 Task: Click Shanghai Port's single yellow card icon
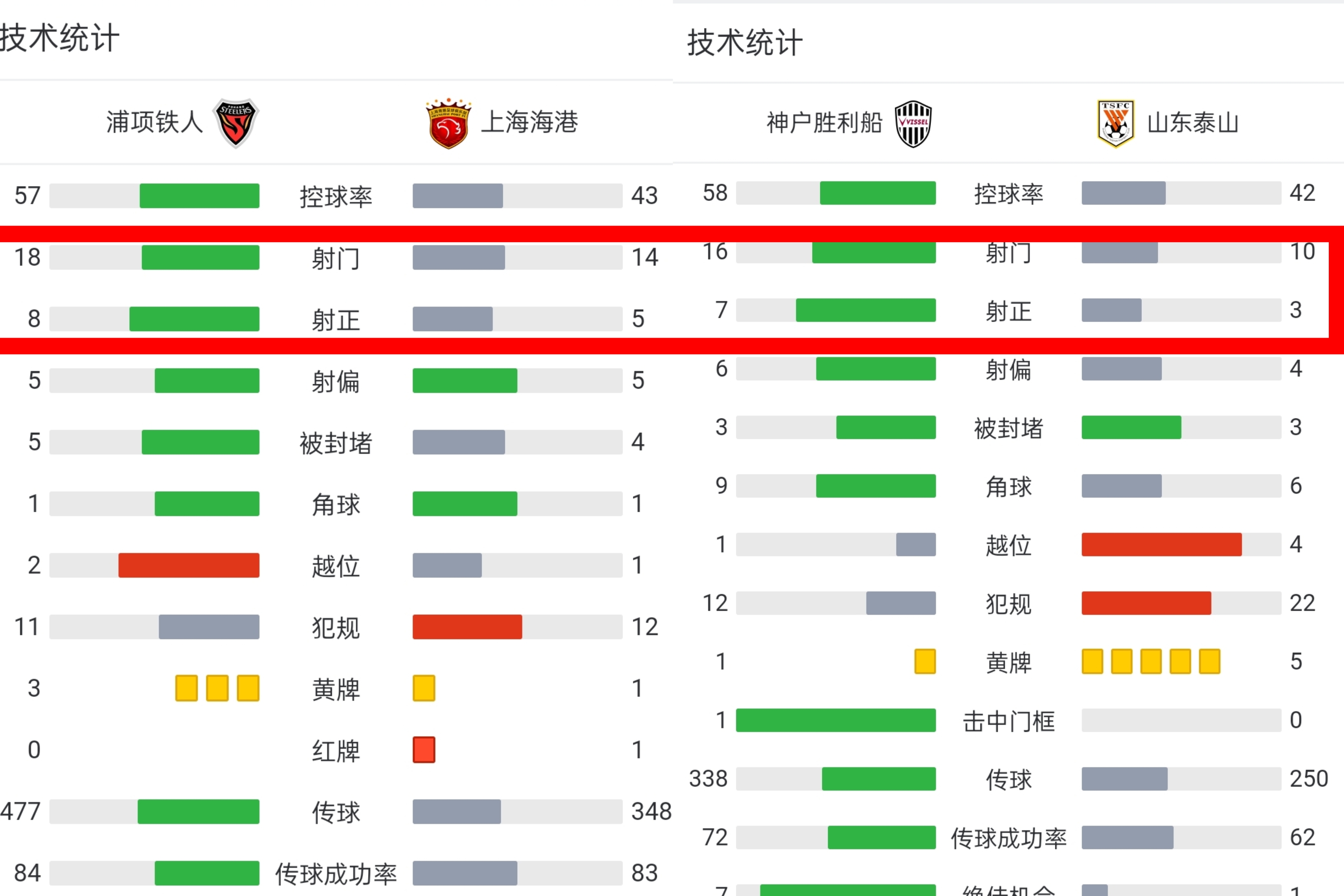click(424, 688)
